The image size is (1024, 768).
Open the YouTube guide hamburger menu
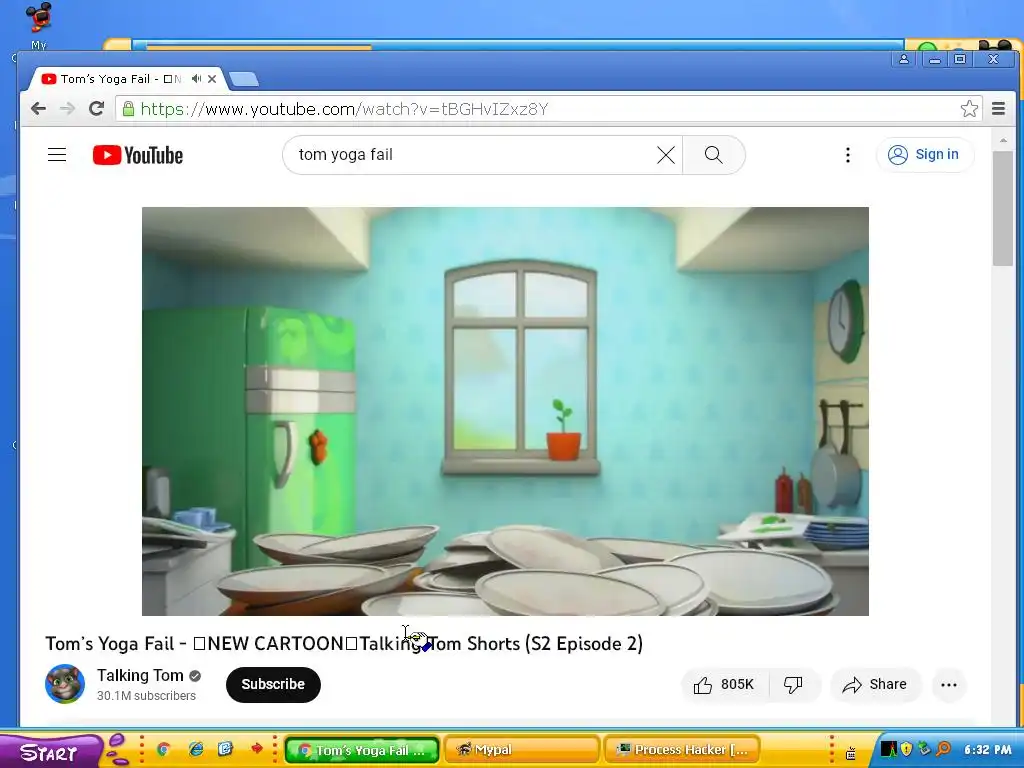[x=57, y=155]
